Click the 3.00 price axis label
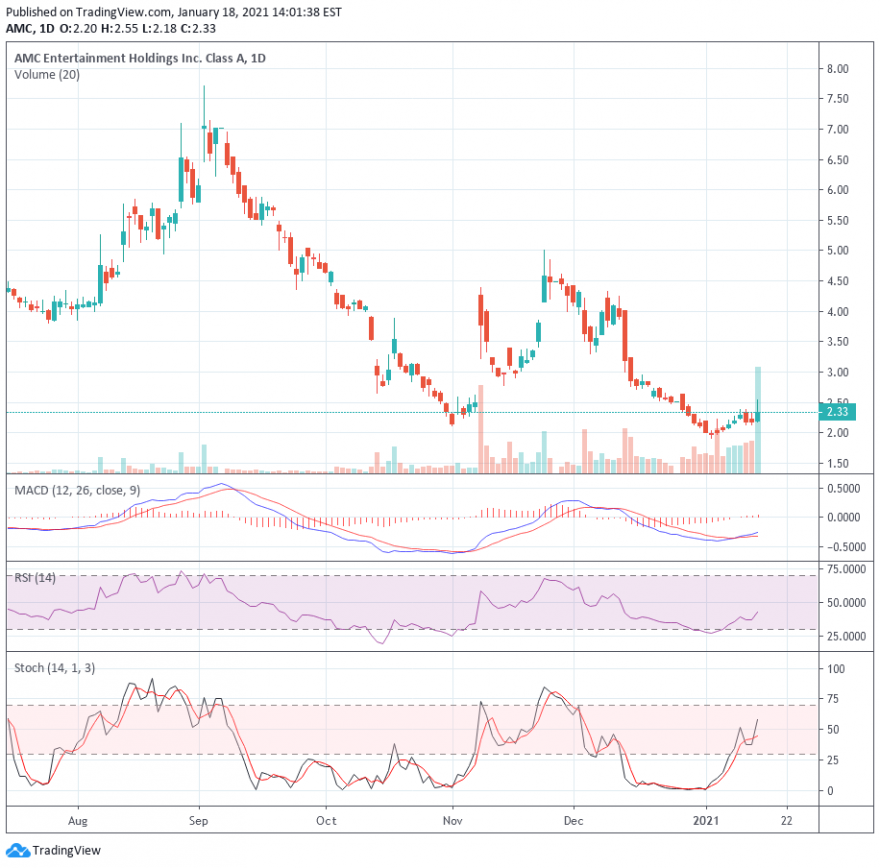This screenshot has height=868, width=880. (837, 373)
